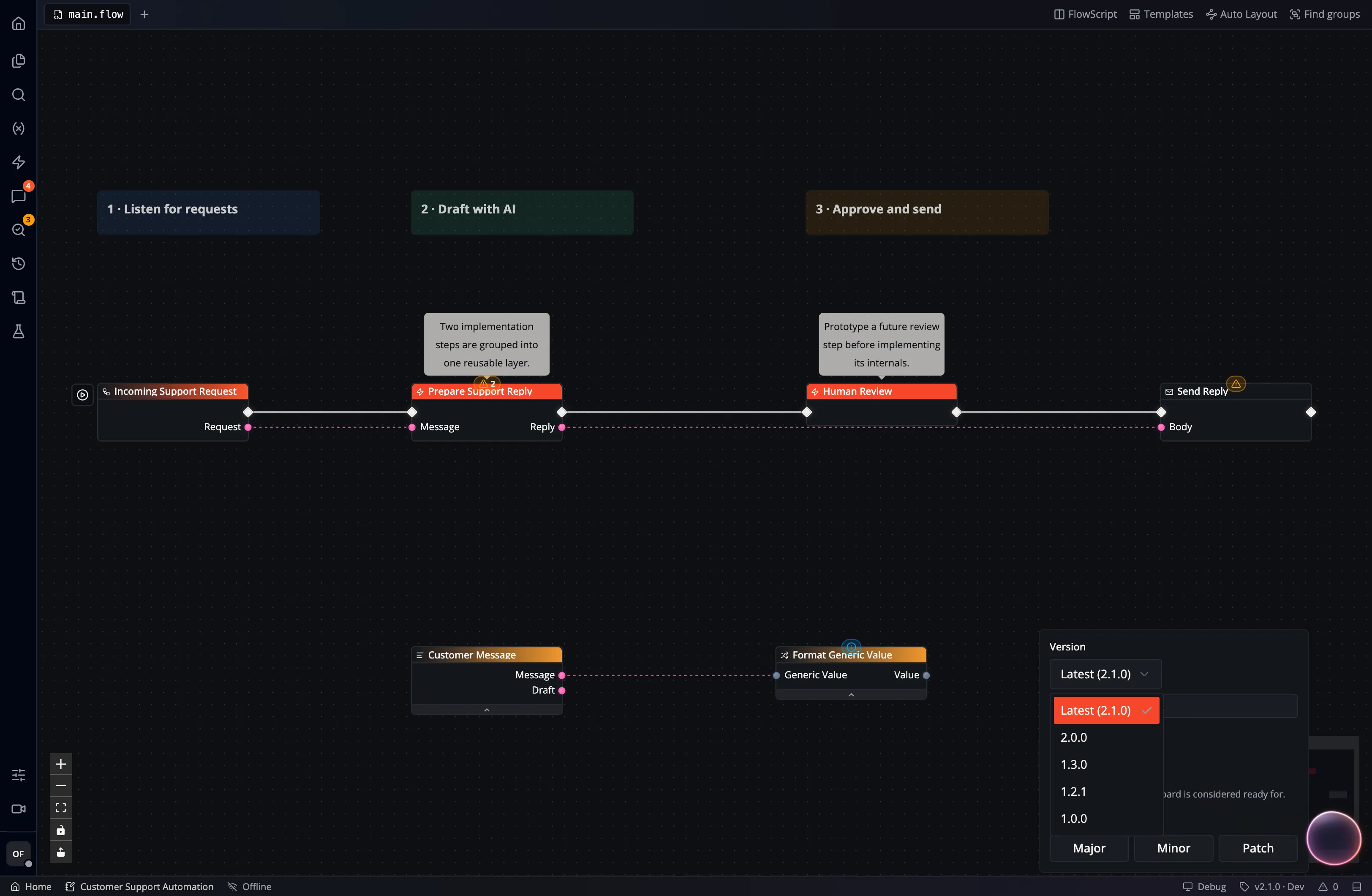Open the variables (x) sidebar icon
Screen dimensions: 1372x896
click(19, 128)
